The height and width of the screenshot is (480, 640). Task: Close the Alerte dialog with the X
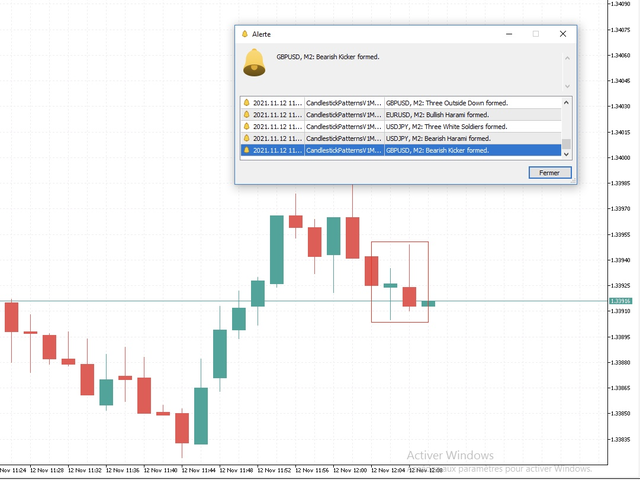(x=562, y=33)
